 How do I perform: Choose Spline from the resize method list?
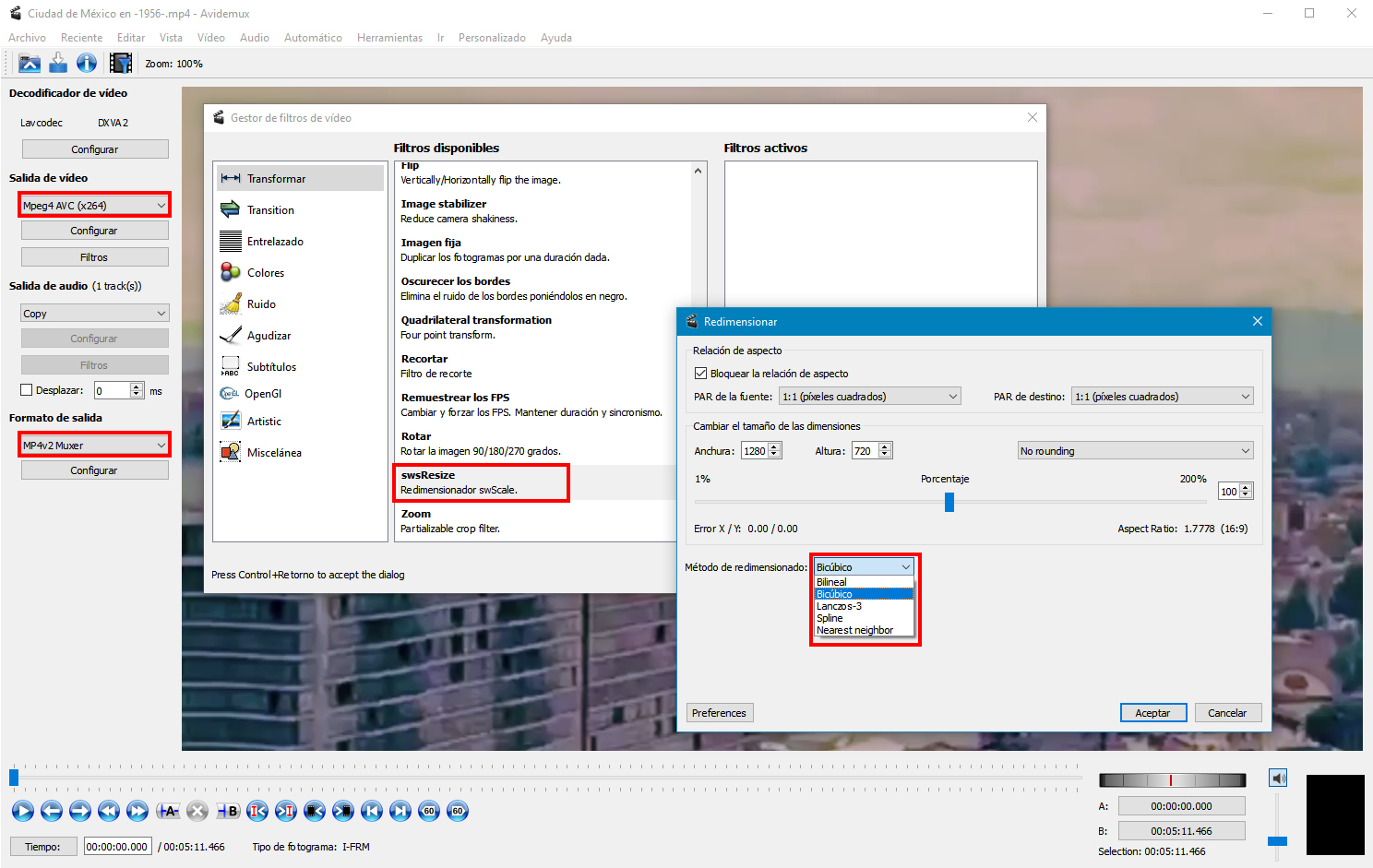point(864,618)
